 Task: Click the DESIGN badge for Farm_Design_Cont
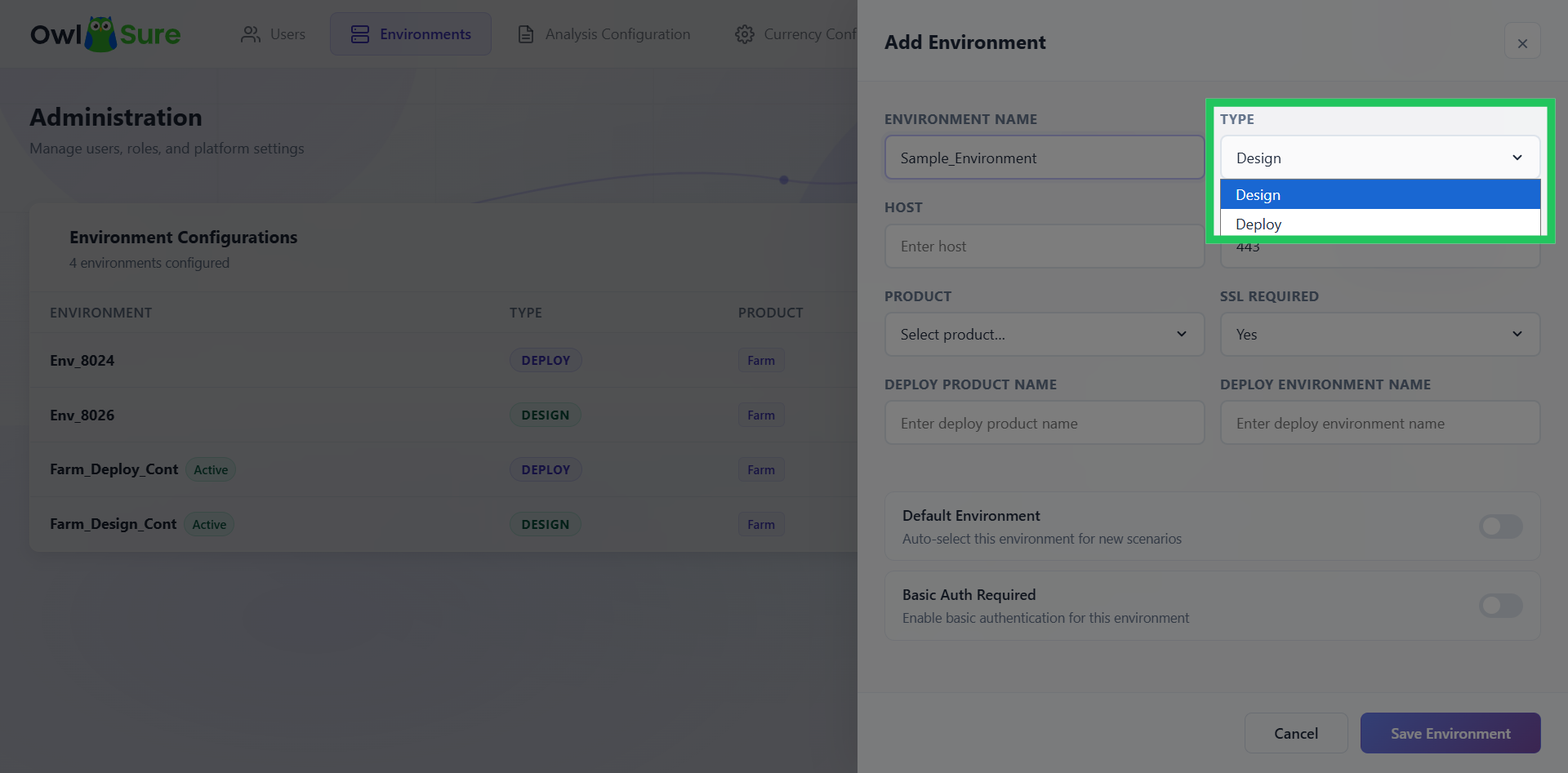546,524
